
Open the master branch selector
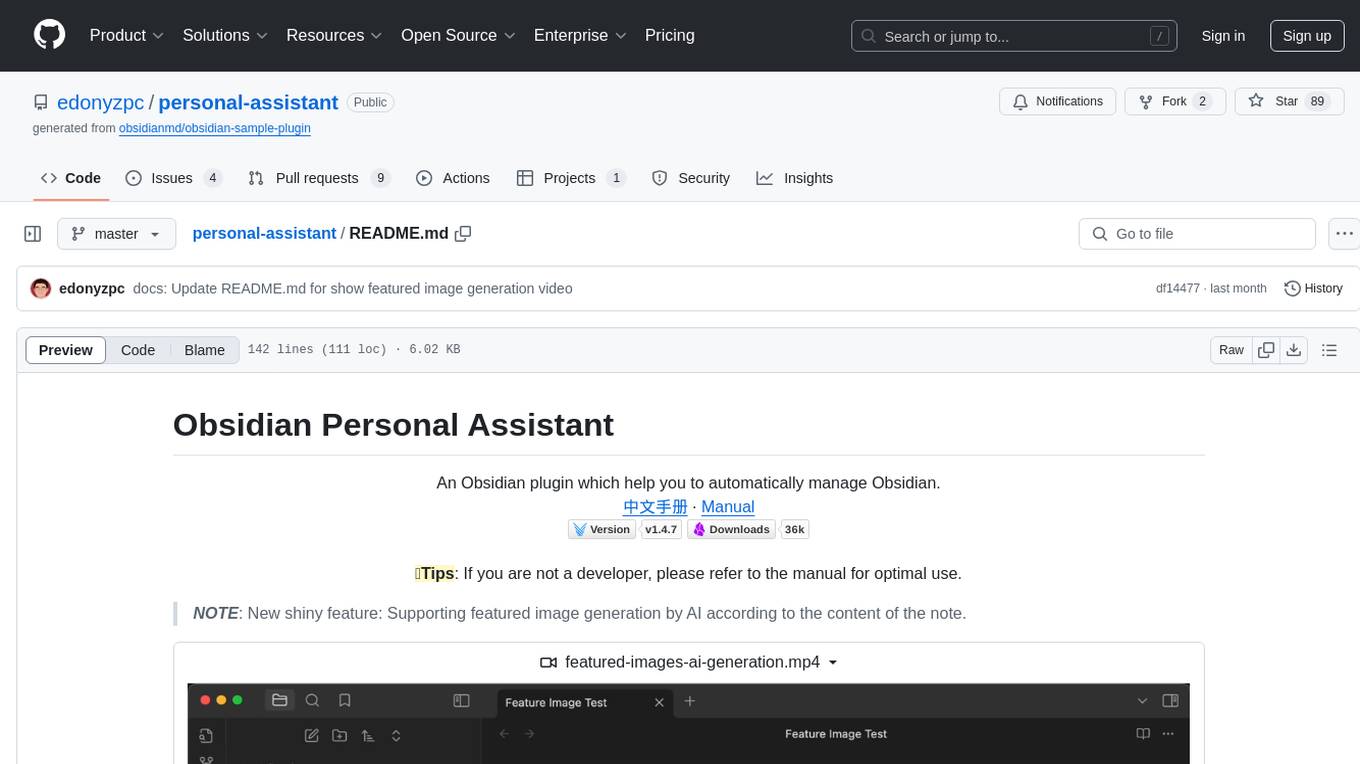pos(117,234)
